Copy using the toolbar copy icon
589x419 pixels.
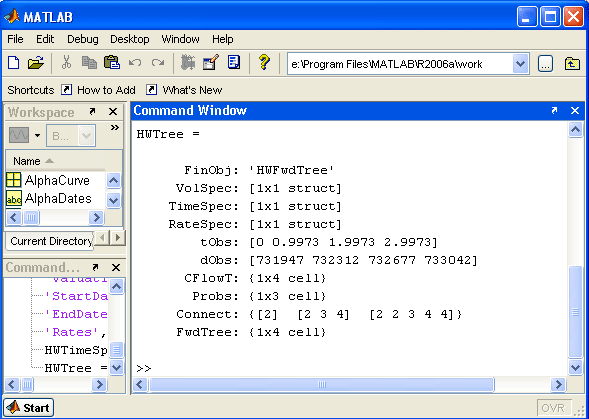click(89, 63)
